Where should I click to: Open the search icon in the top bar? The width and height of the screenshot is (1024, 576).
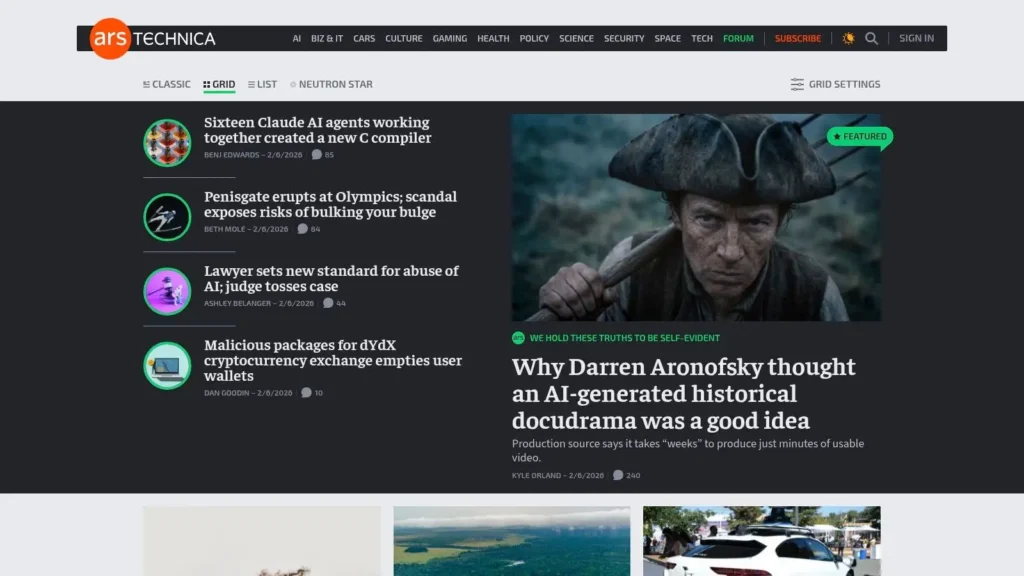coord(871,38)
